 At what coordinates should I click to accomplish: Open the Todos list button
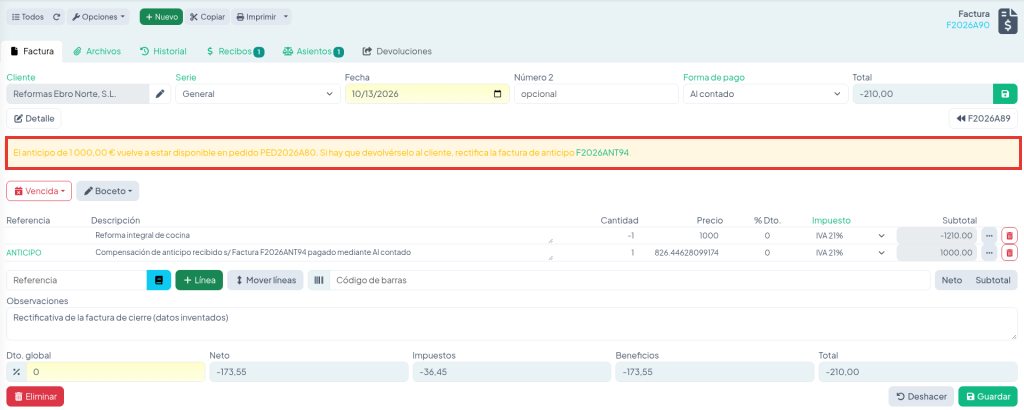click(x=27, y=17)
